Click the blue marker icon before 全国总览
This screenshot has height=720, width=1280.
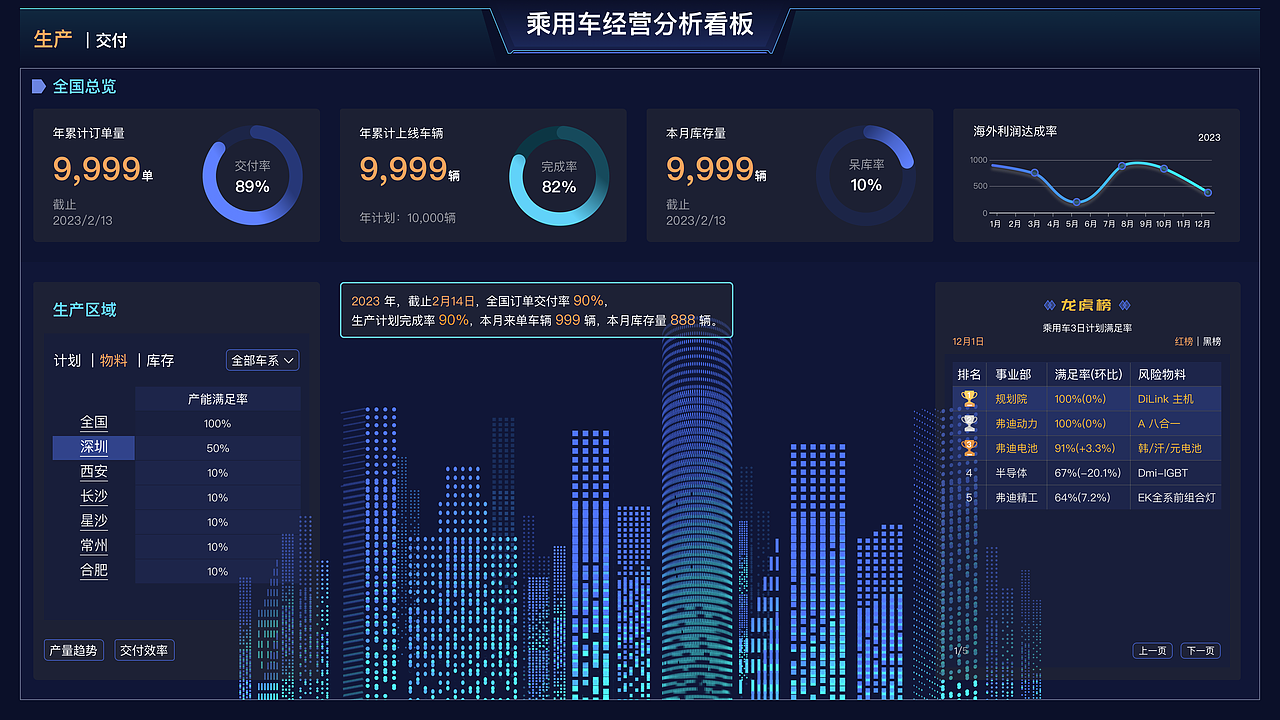click(39, 87)
